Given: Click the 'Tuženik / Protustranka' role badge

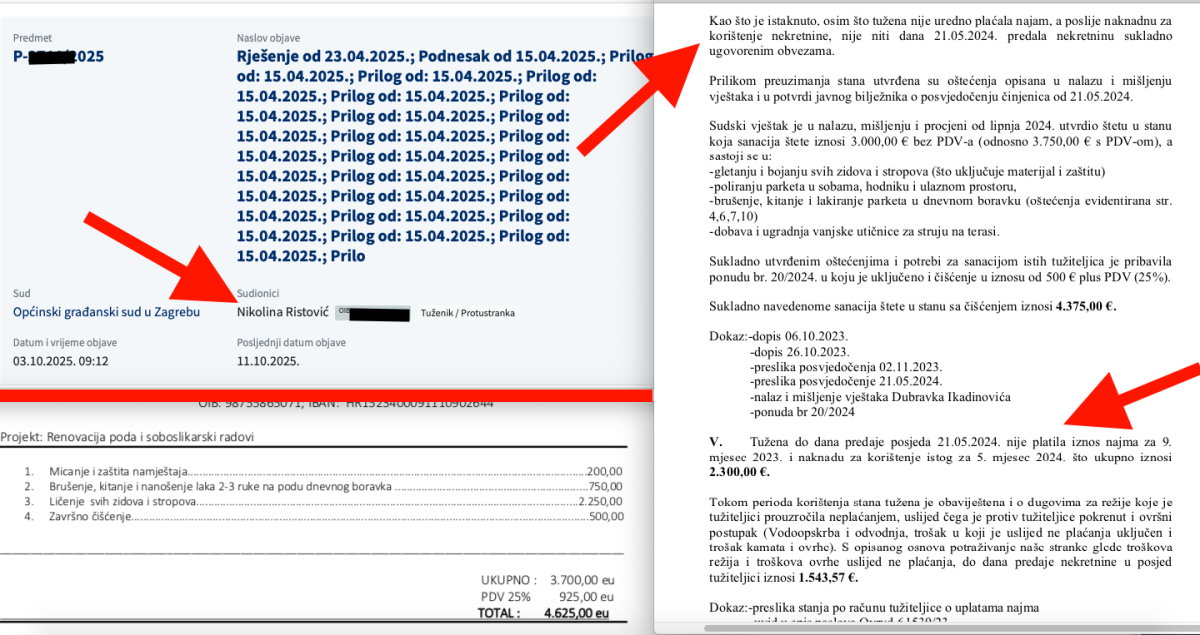Looking at the screenshot, I should (x=468, y=313).
